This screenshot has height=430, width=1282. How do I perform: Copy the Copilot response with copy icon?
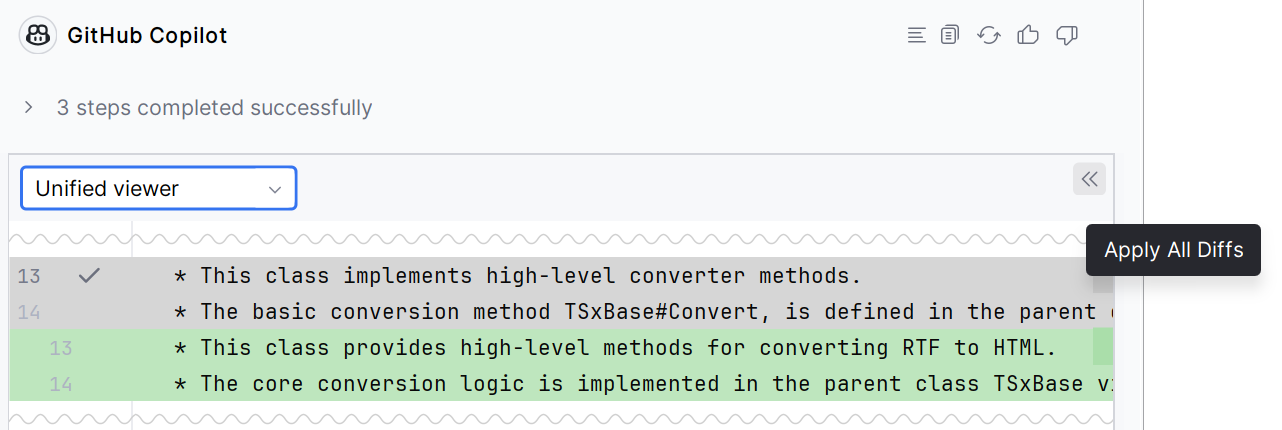point(950,36)
